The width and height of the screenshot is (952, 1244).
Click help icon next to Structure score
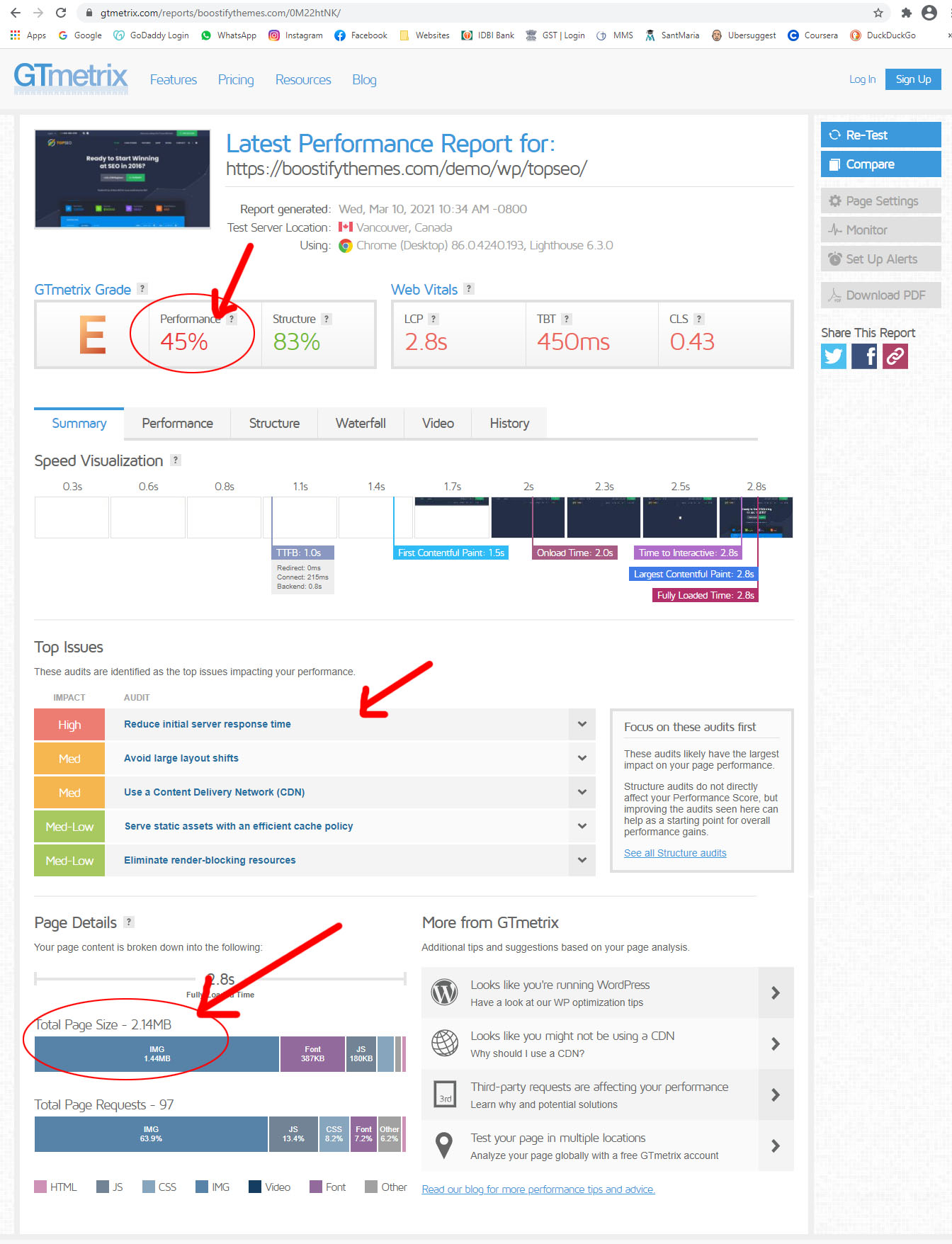(x=327, y=319)
